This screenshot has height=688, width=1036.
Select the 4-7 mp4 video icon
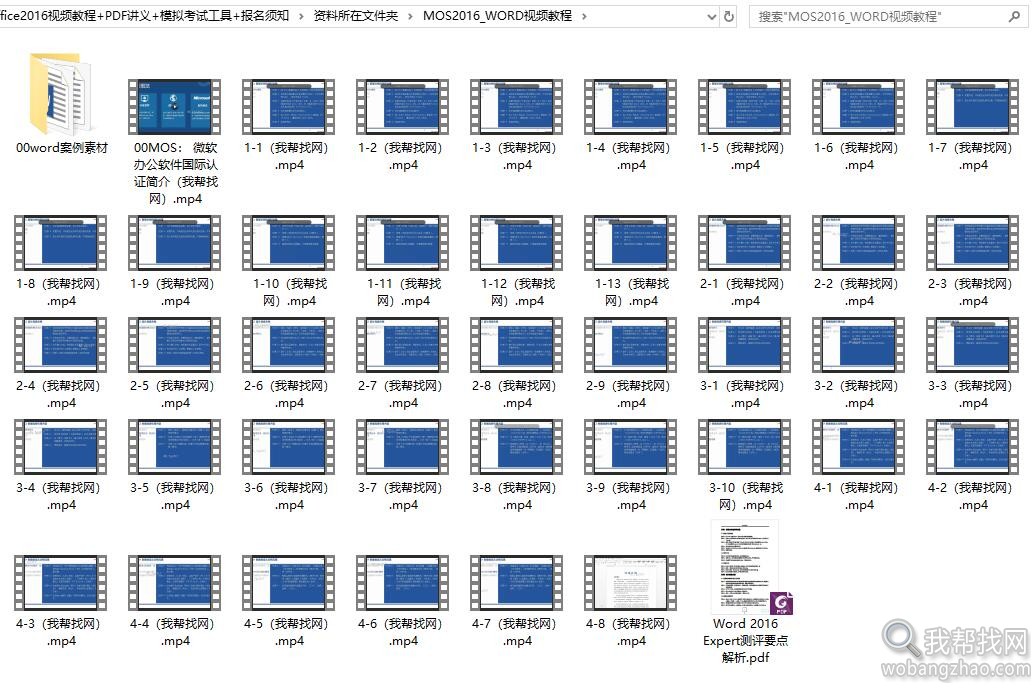tap(517, 583)
